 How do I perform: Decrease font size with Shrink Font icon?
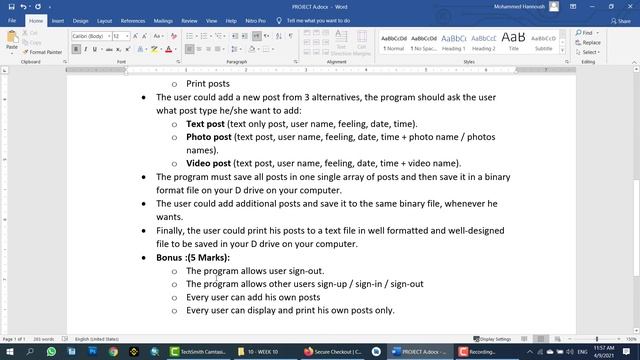(144, 36)
